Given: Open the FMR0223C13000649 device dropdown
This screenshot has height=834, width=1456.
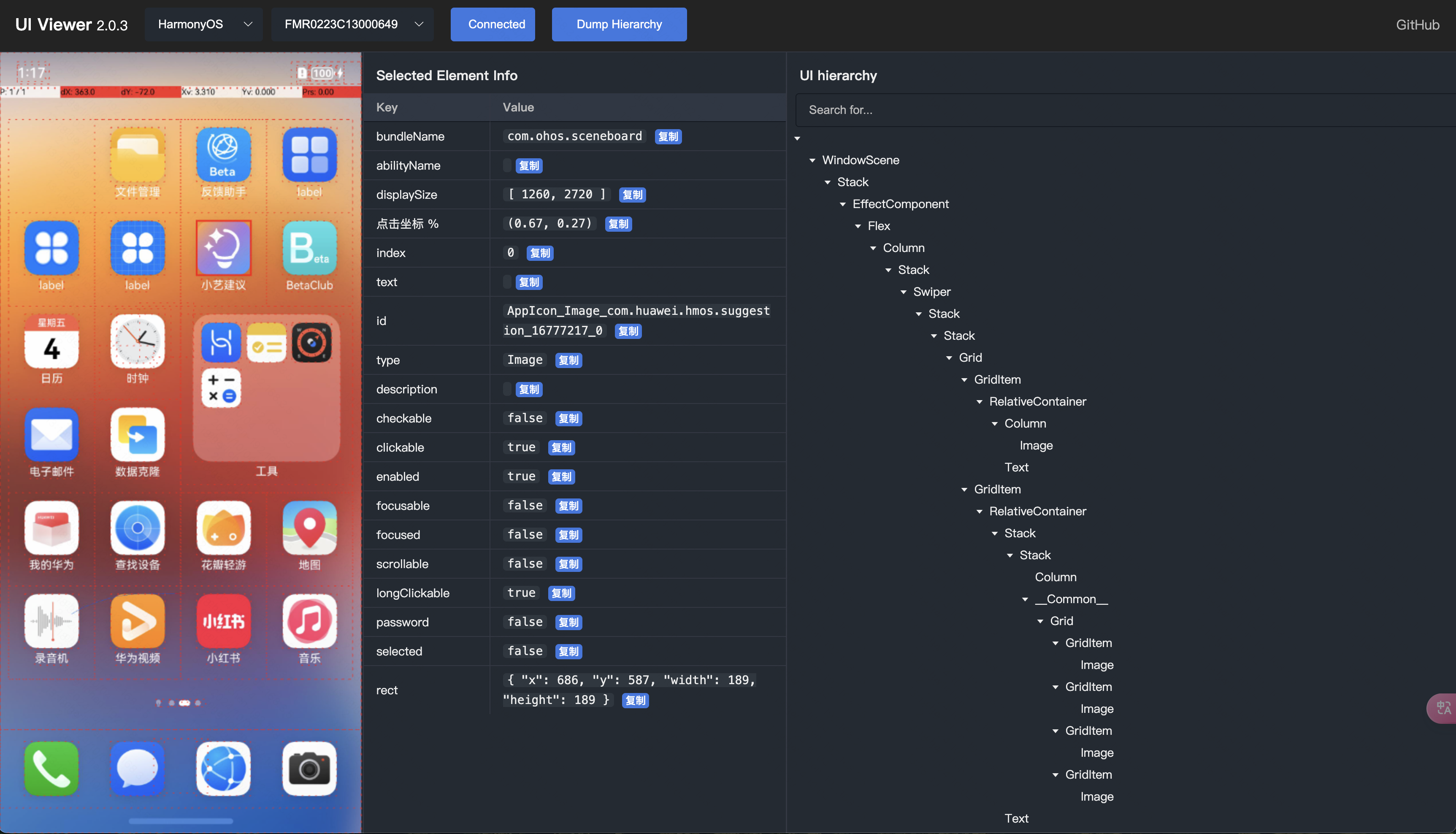Looking at the screenshot, I should [x=352, y=24].
